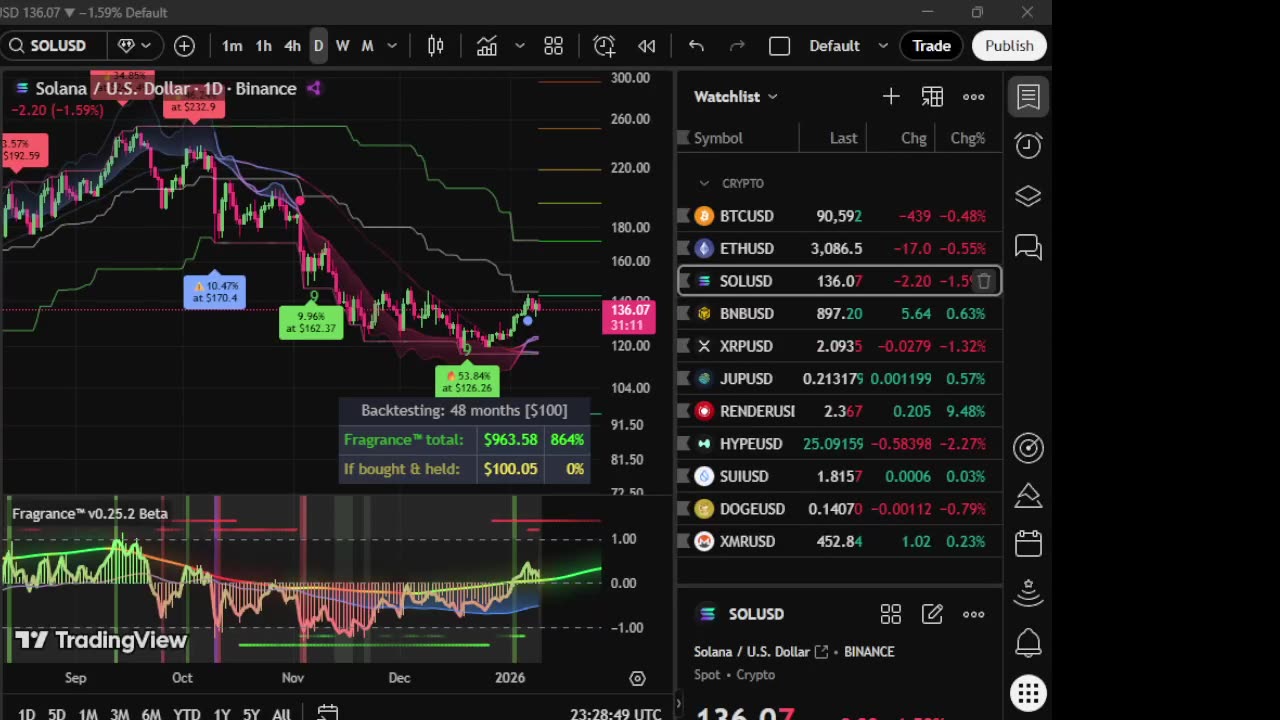This screenshot has height=720, width=1280.
Task: Open SOLUSD details more options
Action: 973,614
